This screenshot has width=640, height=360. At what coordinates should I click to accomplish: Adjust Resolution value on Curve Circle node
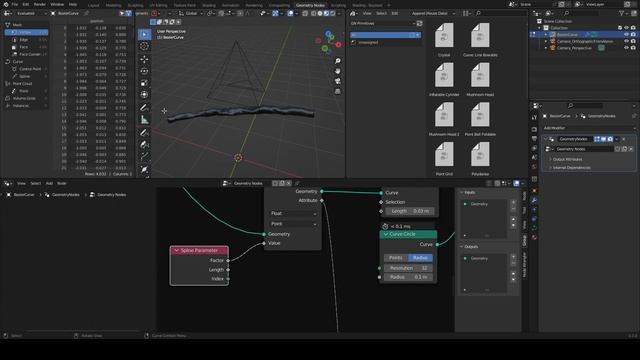click(x=408, y=268)
